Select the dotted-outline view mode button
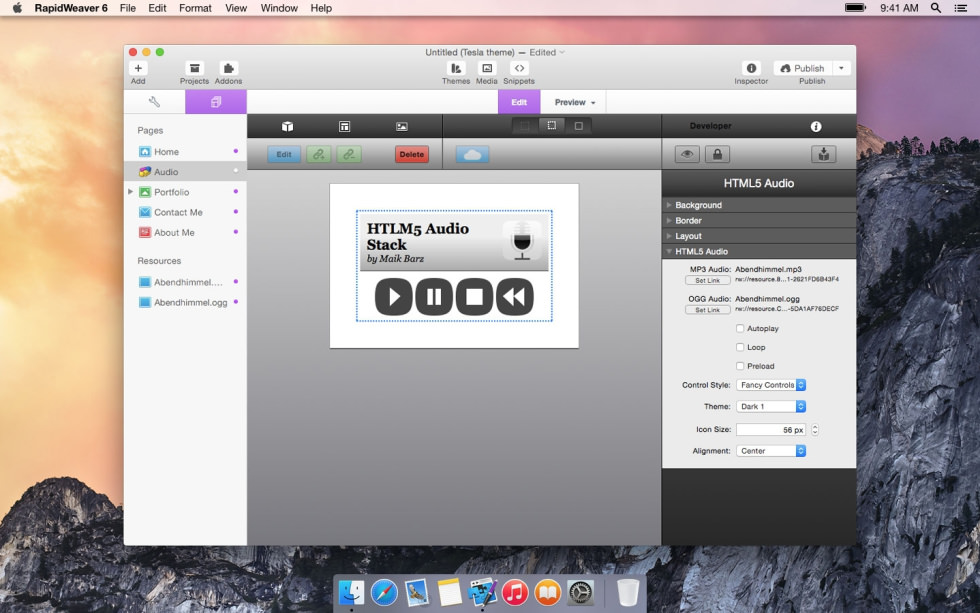The width and height of the screenshot is (980, 613). click(552, 126)
